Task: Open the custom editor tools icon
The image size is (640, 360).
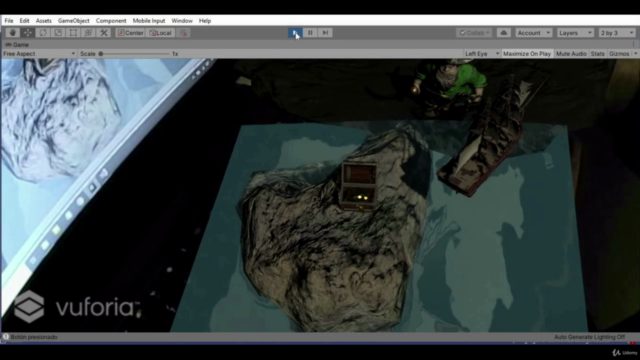Action: coord(104,33)
